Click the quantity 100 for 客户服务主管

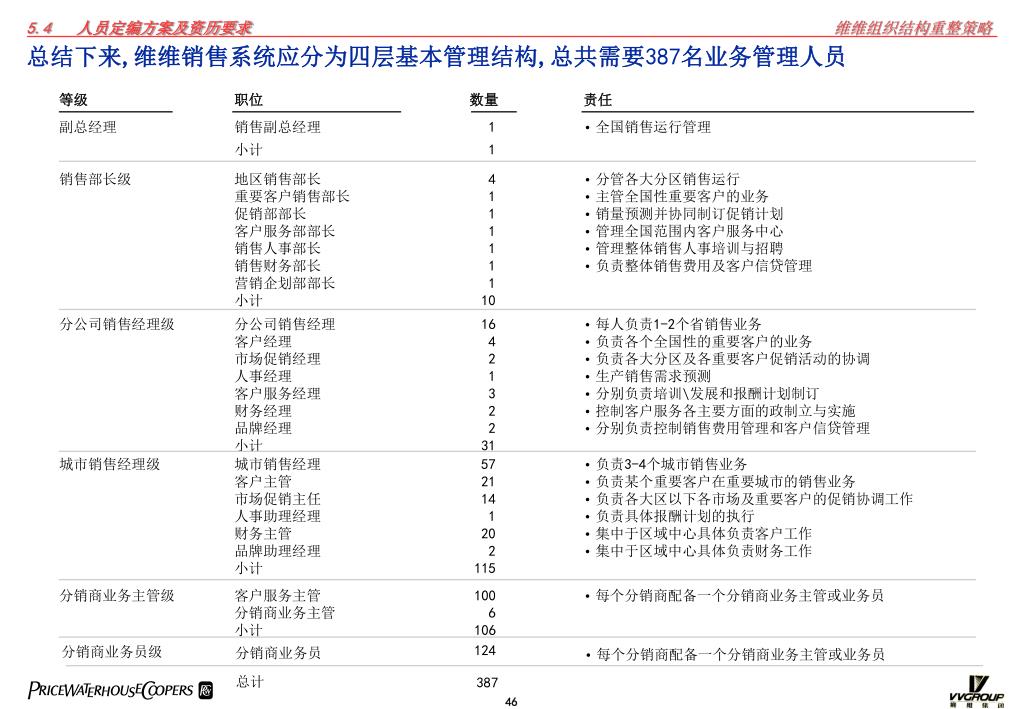pos(485,596)
